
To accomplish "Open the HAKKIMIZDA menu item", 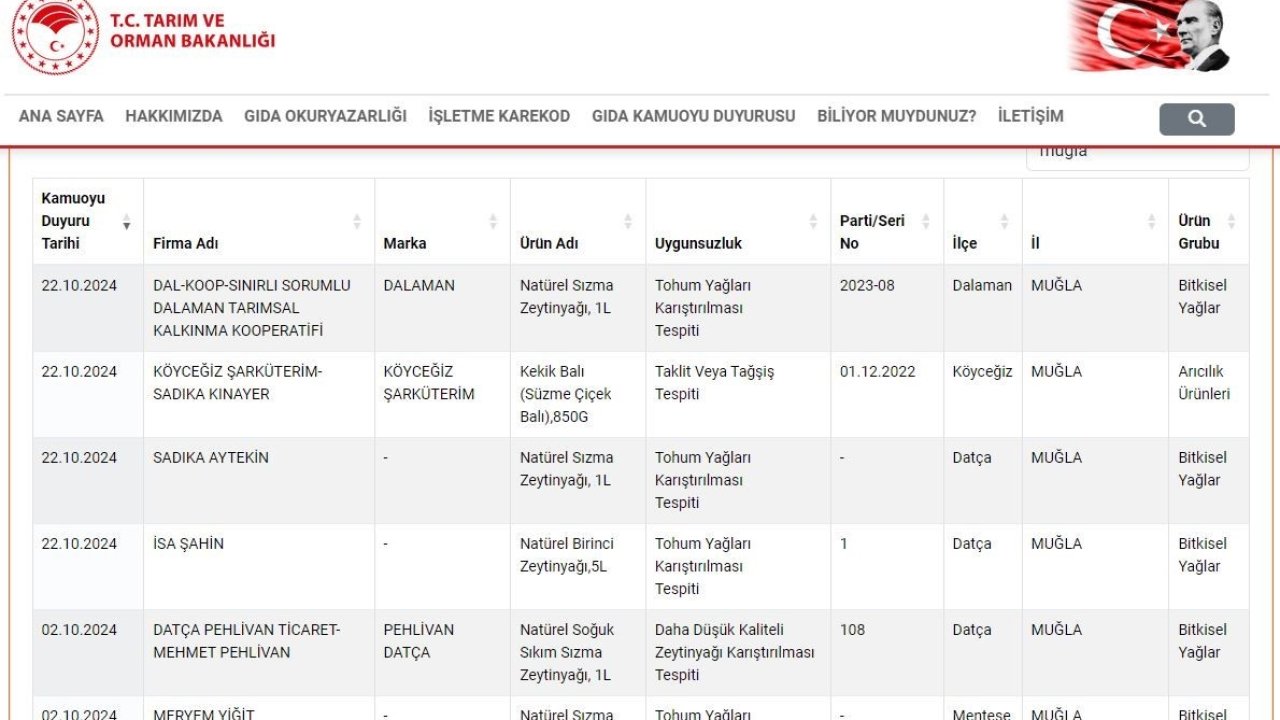I will [174, 116].
